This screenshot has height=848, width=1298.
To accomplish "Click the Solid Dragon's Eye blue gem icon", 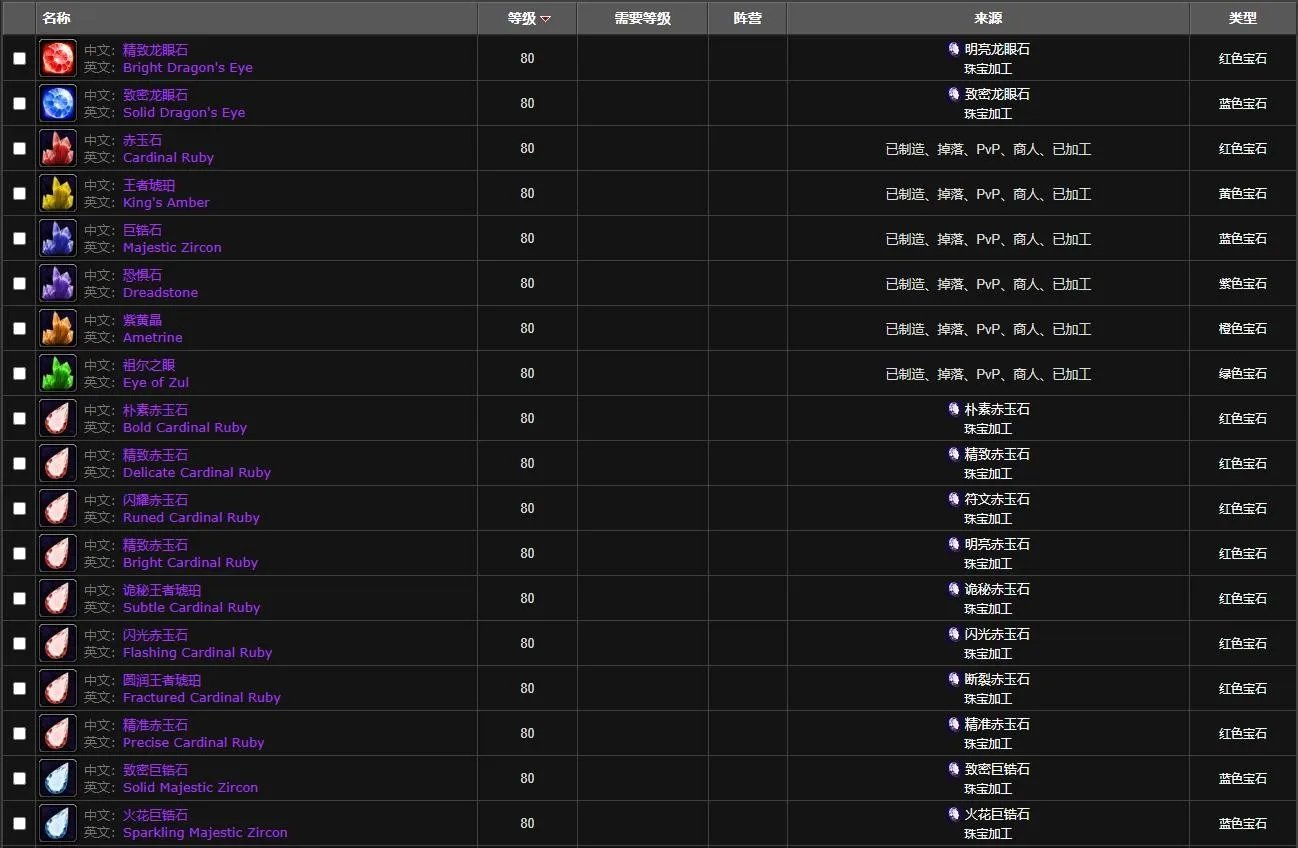I will tap(58, 103).
